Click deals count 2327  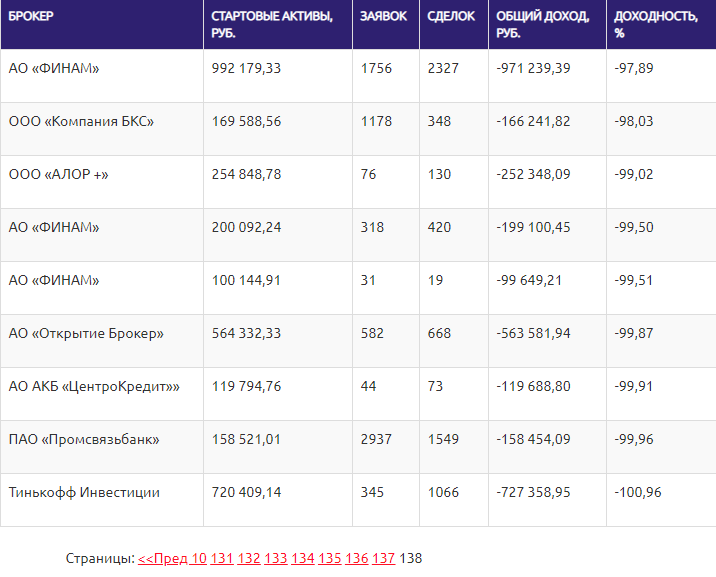443,68
